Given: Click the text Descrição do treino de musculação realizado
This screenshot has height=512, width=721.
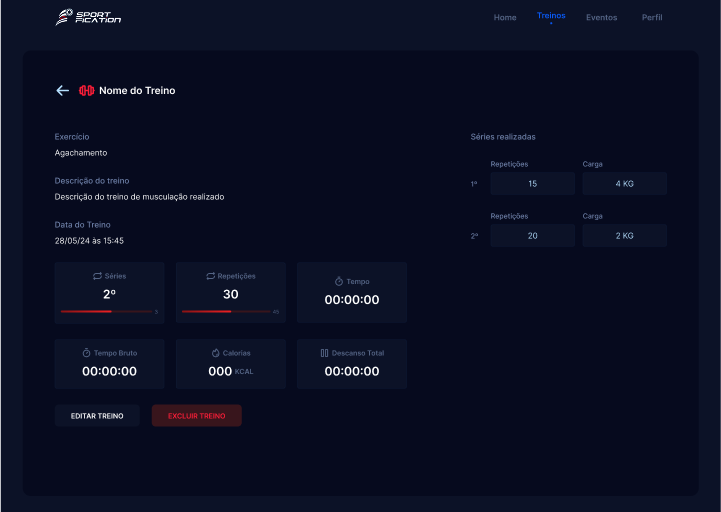Looking at the screenshot, I should click(x=139, y=197).
